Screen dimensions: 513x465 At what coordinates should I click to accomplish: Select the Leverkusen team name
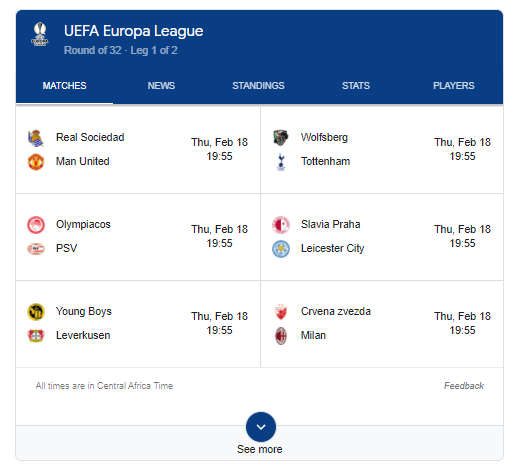point(83,335)
